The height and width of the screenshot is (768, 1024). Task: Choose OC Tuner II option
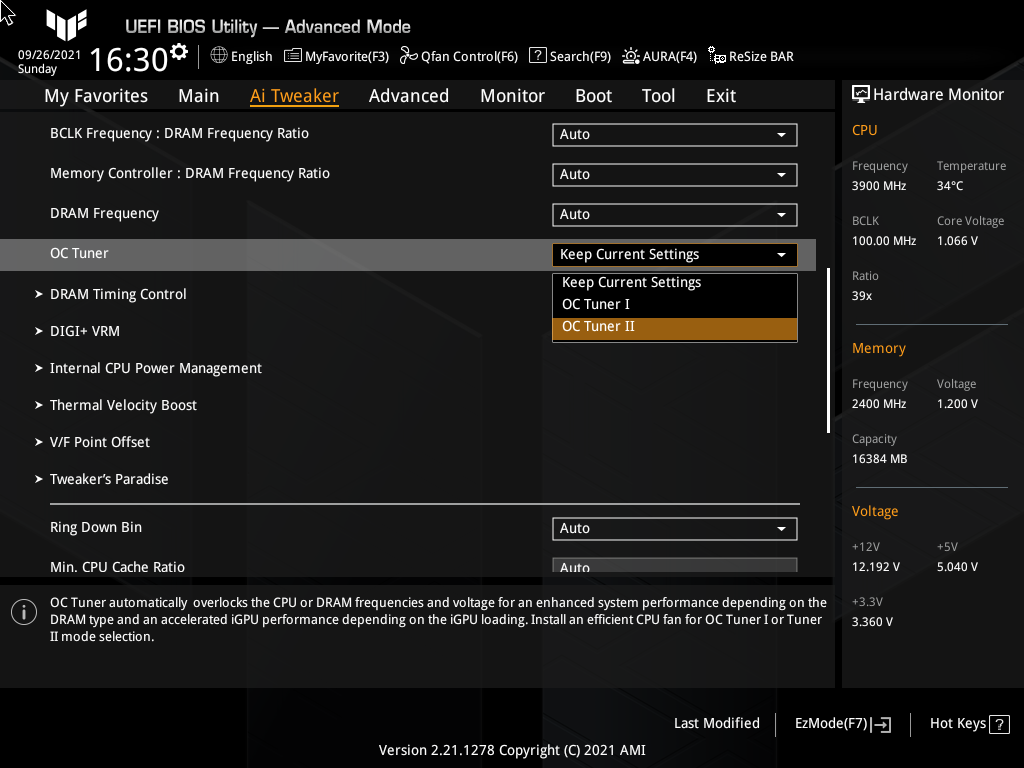(675, 327)
